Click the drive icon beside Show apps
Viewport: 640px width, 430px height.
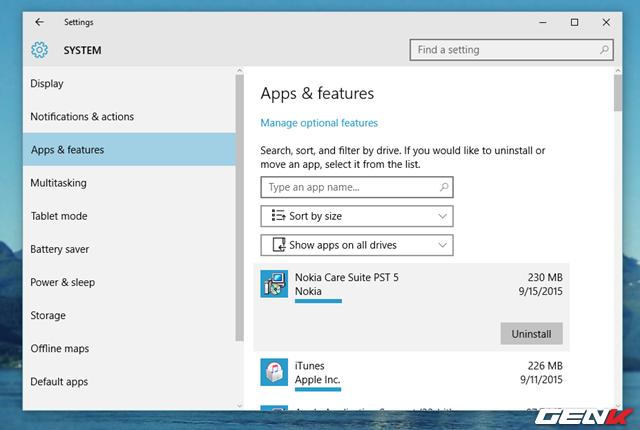click(279, 245)
